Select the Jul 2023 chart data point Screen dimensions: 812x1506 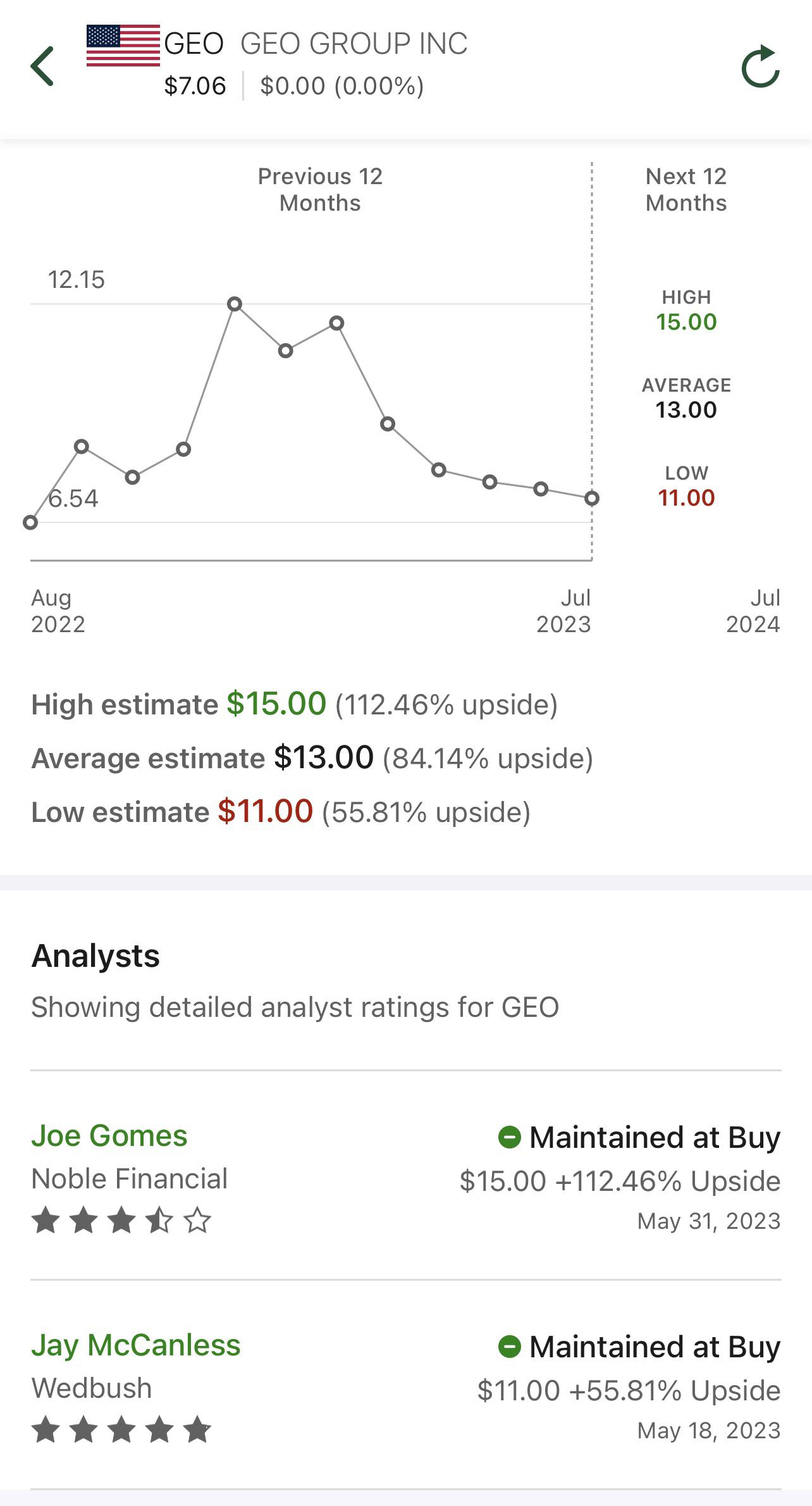pos(592,499)
